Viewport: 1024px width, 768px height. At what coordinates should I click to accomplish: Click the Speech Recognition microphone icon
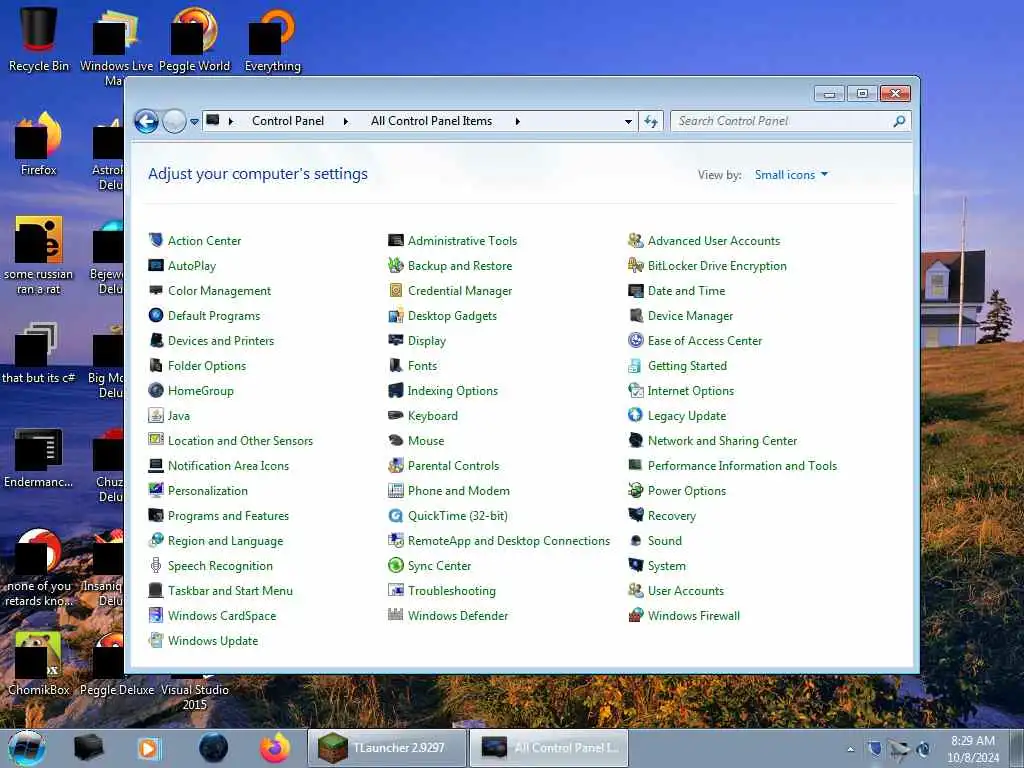(x=155, y=566)
